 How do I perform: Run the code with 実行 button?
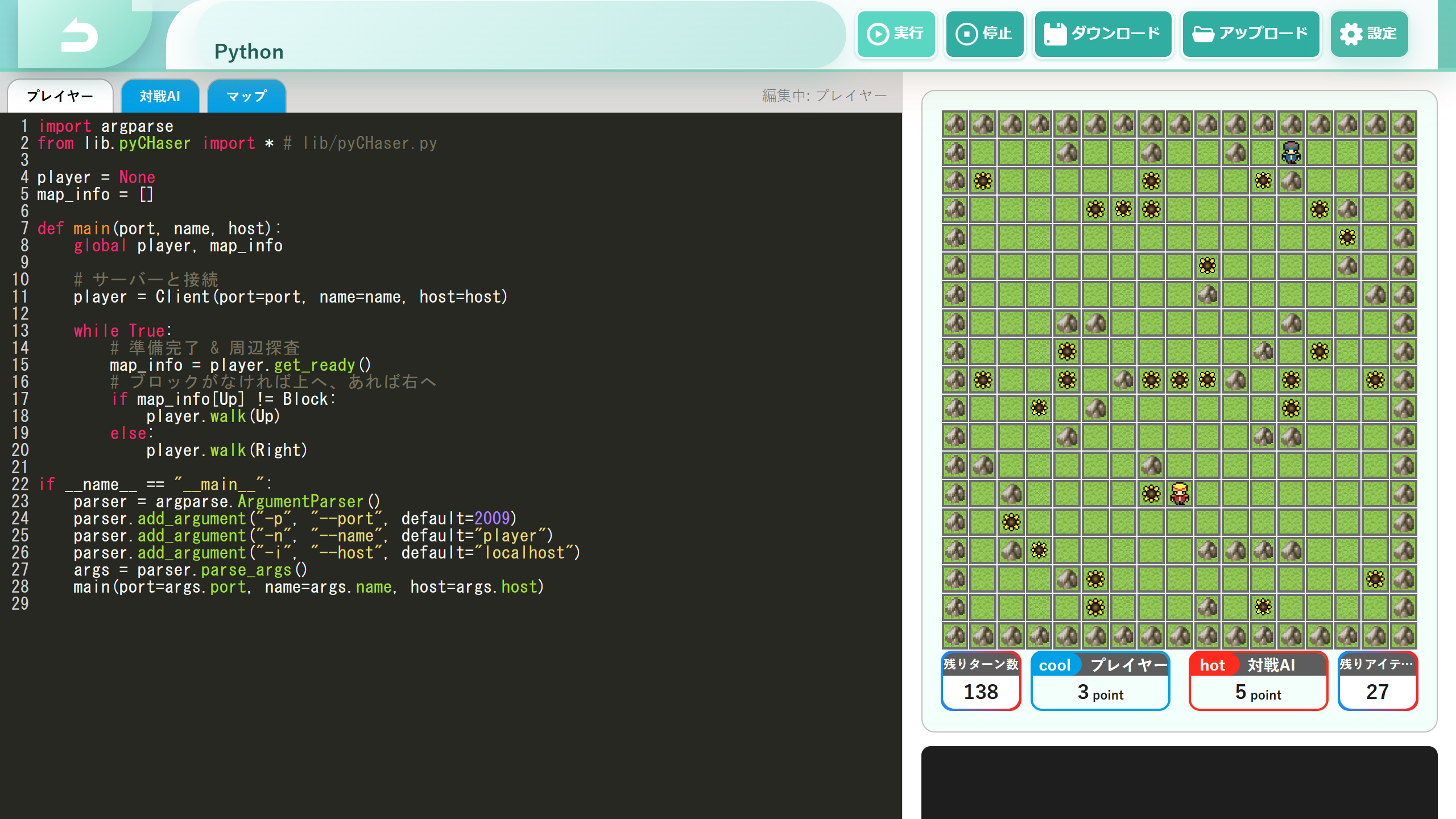tap(896, 34)
